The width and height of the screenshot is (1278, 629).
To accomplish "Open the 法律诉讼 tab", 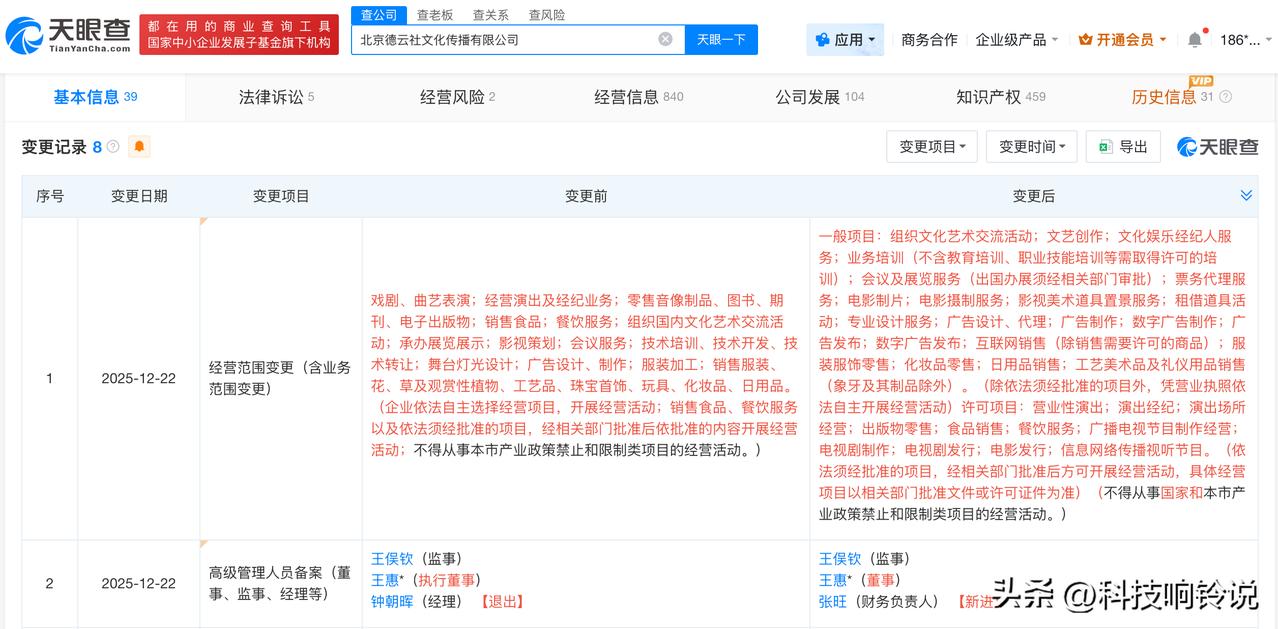I will click(x=274, y=97).
